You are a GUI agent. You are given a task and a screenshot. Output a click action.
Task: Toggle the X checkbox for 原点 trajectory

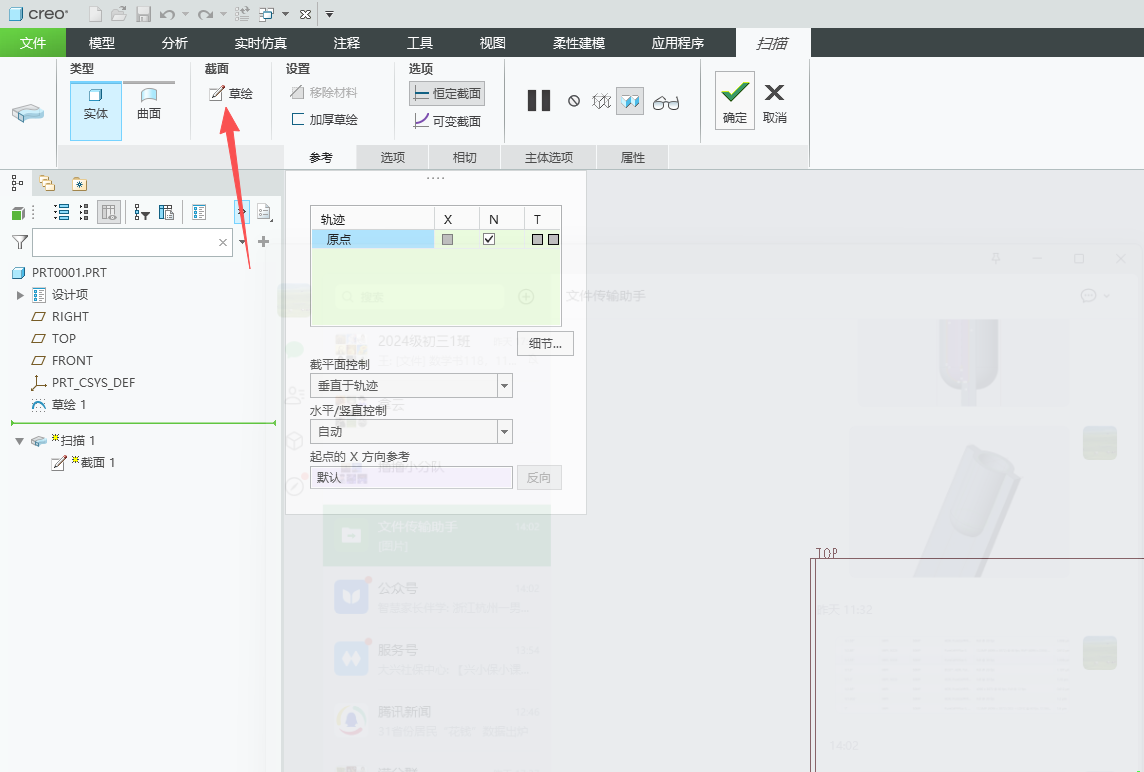447,239
